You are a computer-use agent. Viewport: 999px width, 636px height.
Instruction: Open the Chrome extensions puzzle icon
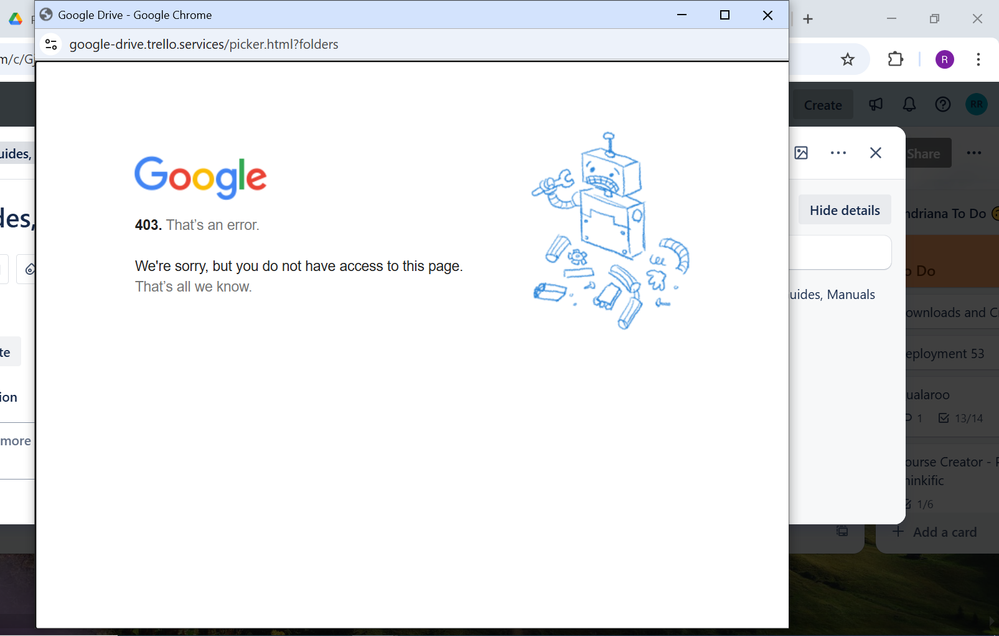[x=896, y=60]
